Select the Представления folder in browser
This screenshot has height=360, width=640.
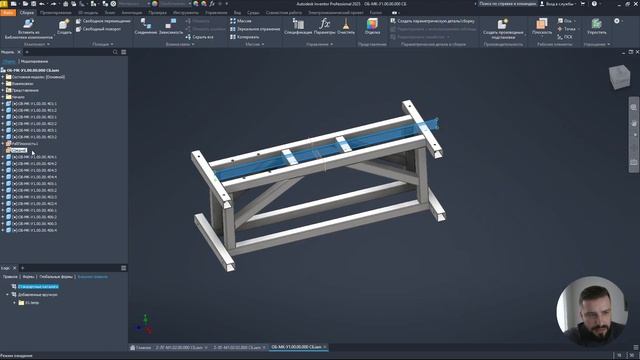point(25,90)
